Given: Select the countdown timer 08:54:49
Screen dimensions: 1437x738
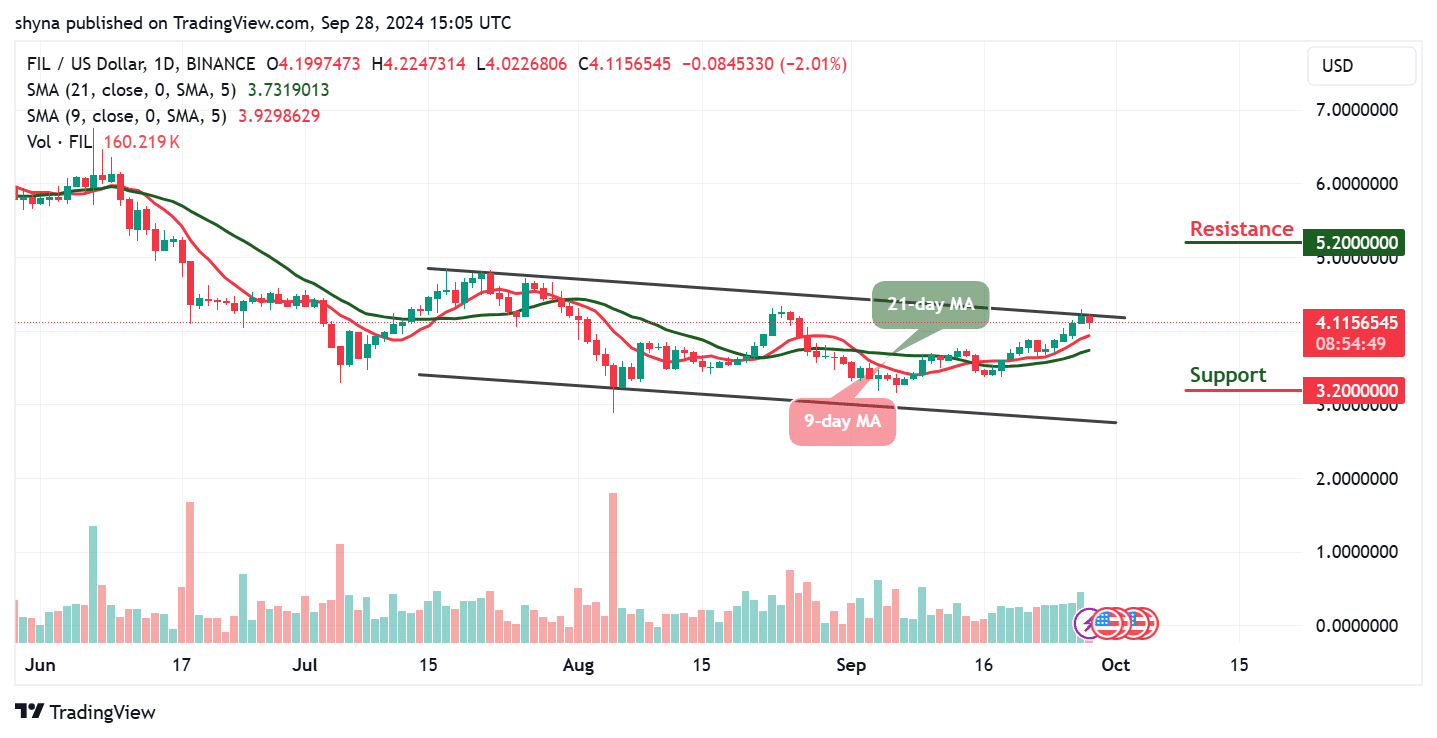Looking at the screenshot, I should 1352,345.
